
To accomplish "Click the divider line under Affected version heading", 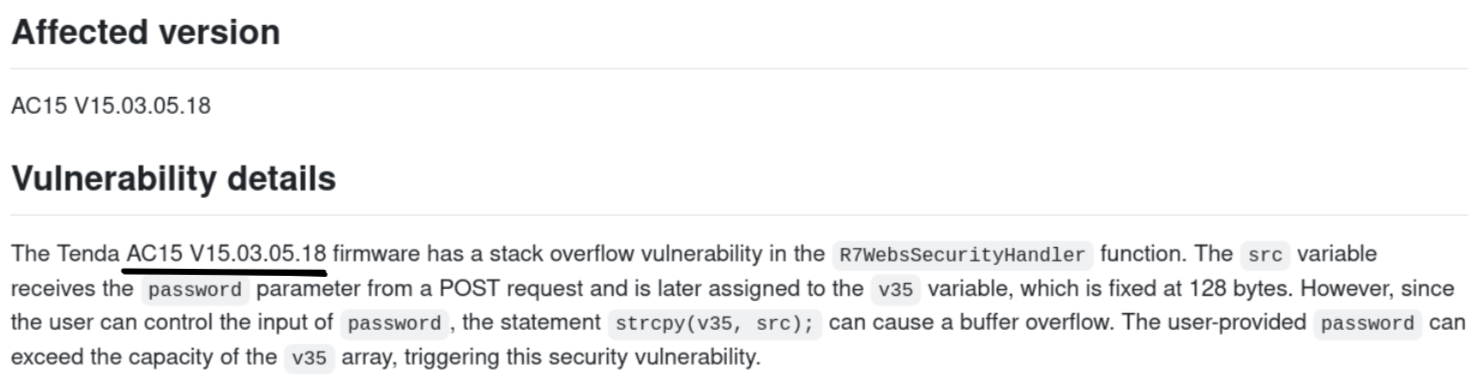I will [736, 68].
